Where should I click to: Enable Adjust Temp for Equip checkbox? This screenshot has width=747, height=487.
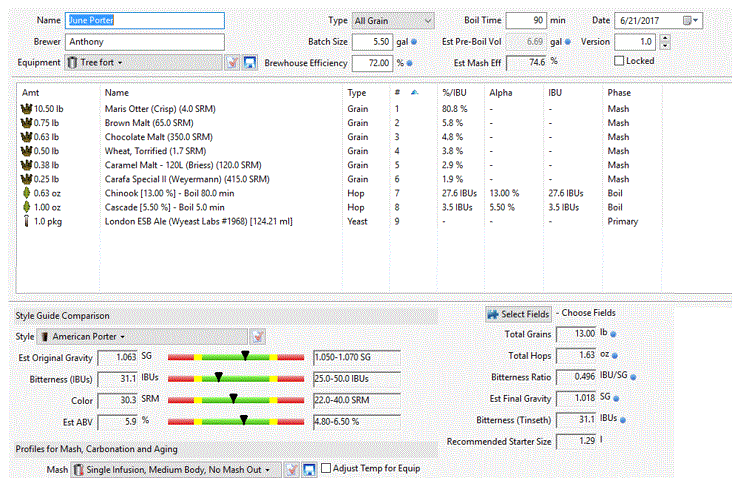click(x=326, y=468)
